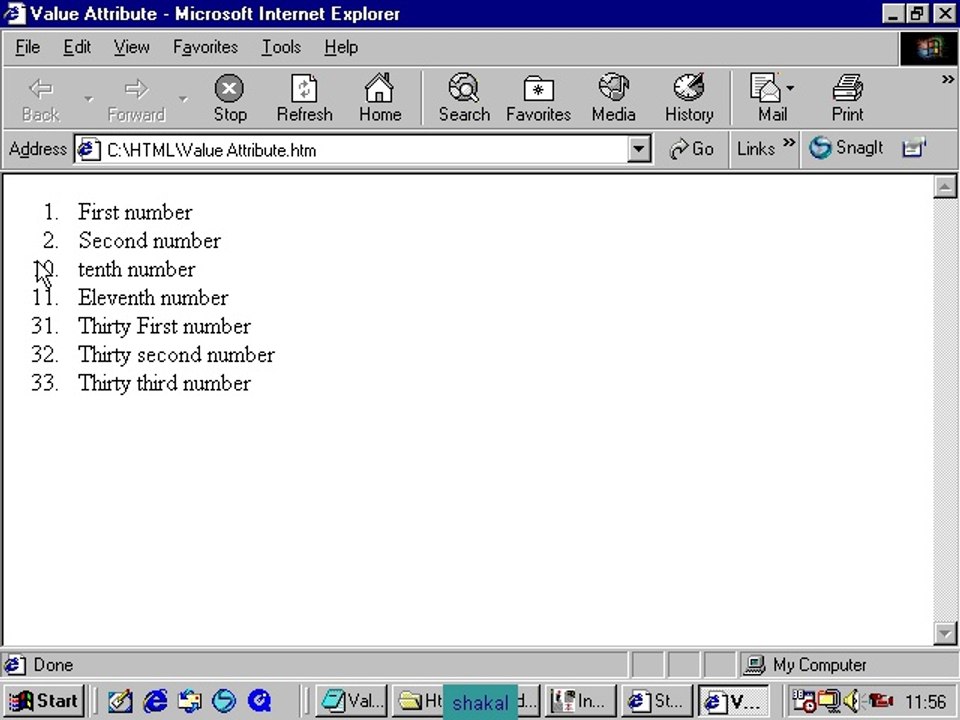The height and width of the screenshot is (720, 960).
Task: Click the taskbar clock showing 11:56
Action: pos(926,701)
